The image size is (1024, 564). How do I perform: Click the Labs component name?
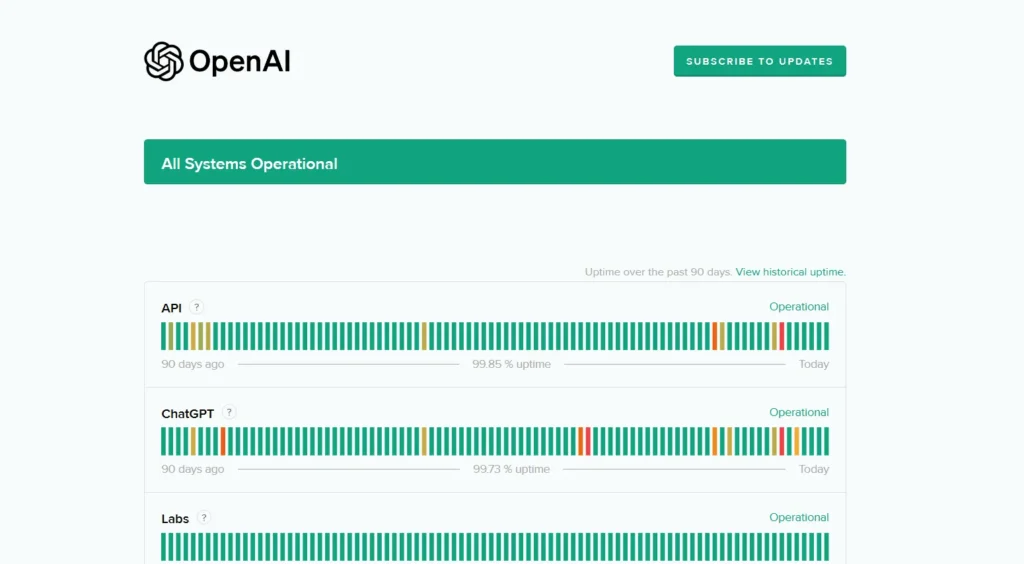click(x=175, y=519)
